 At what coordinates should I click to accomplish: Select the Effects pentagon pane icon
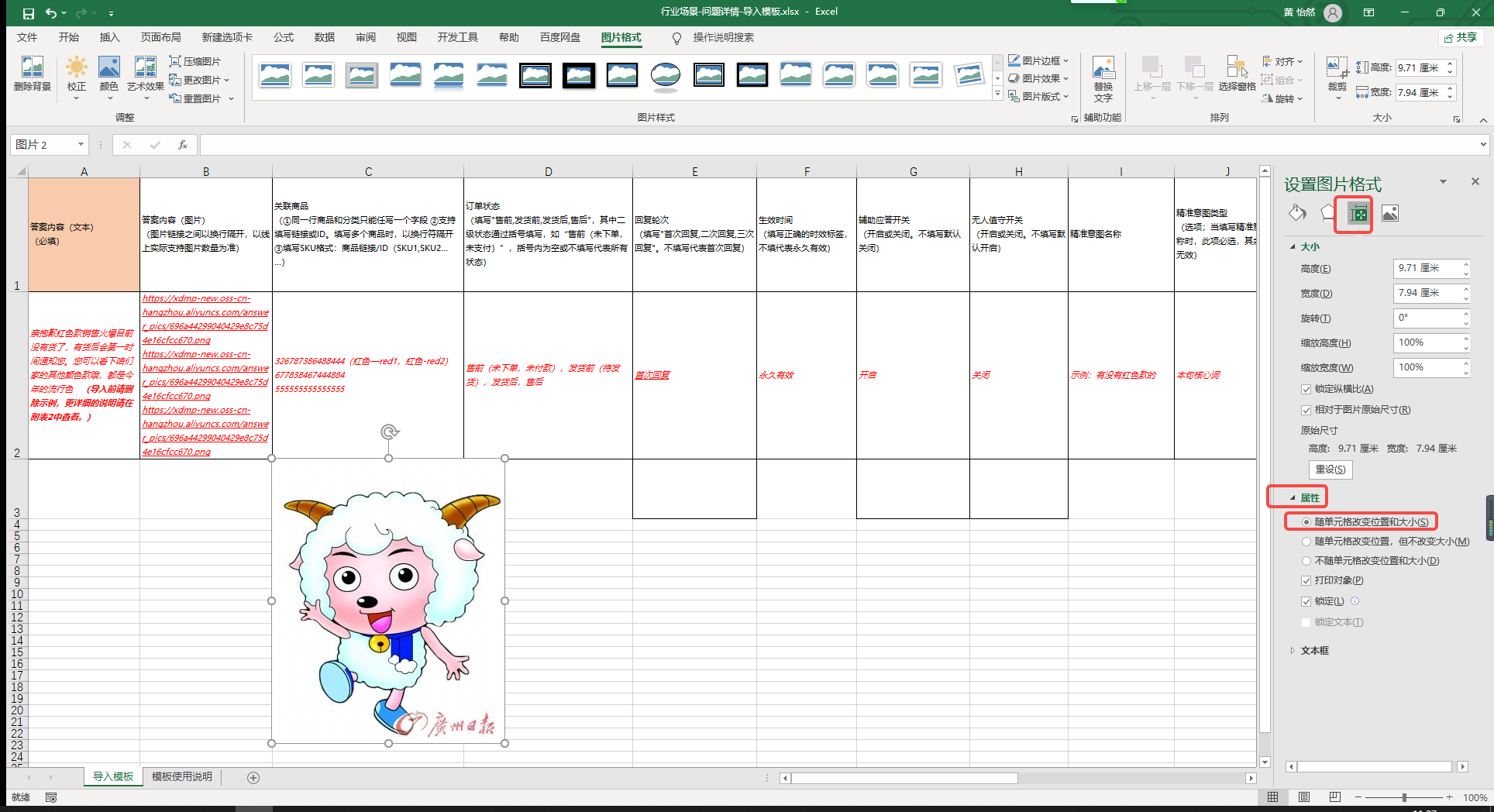click(1327, 213)
